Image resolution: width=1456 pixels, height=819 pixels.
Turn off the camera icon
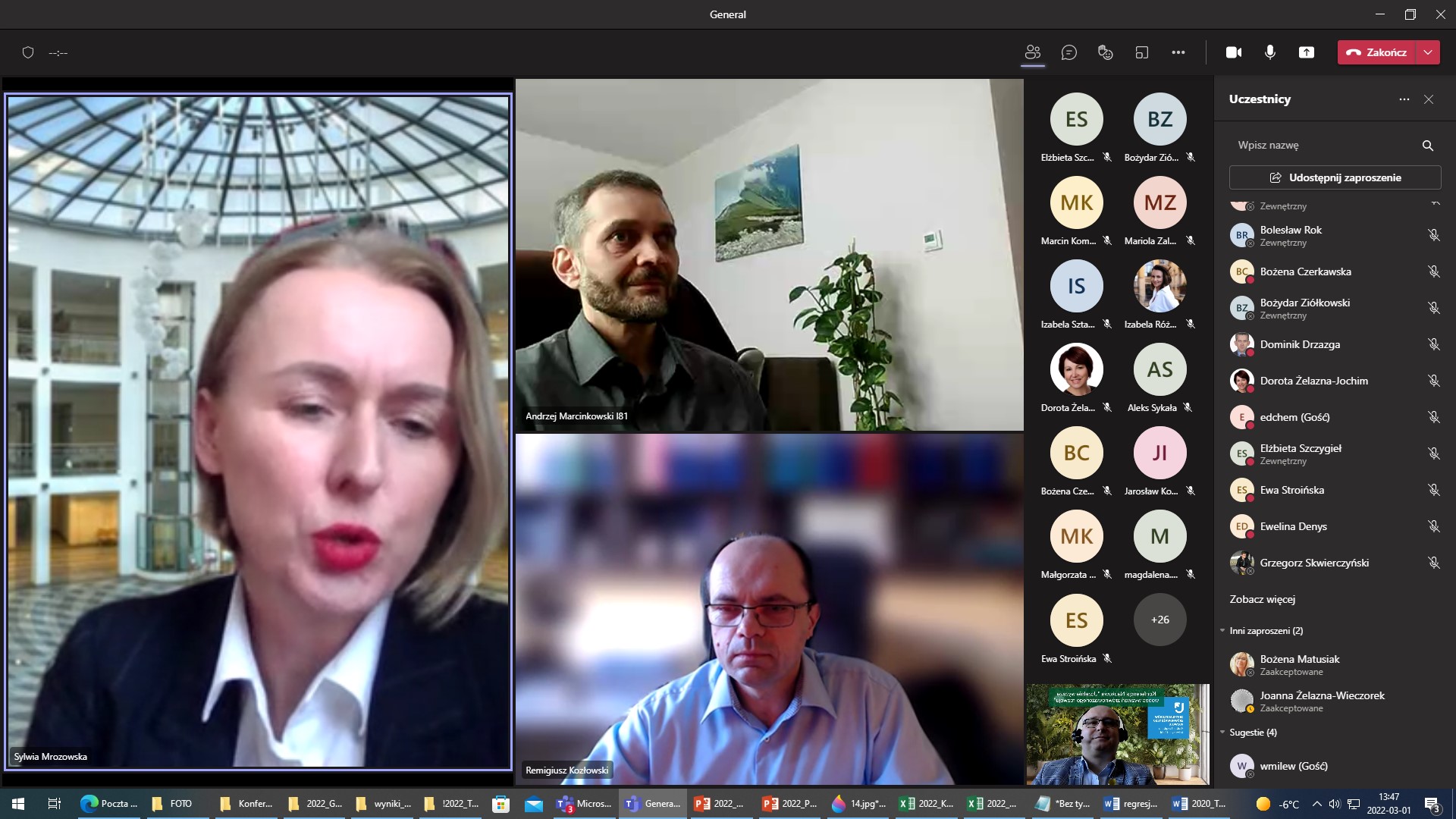point(1234,52)
